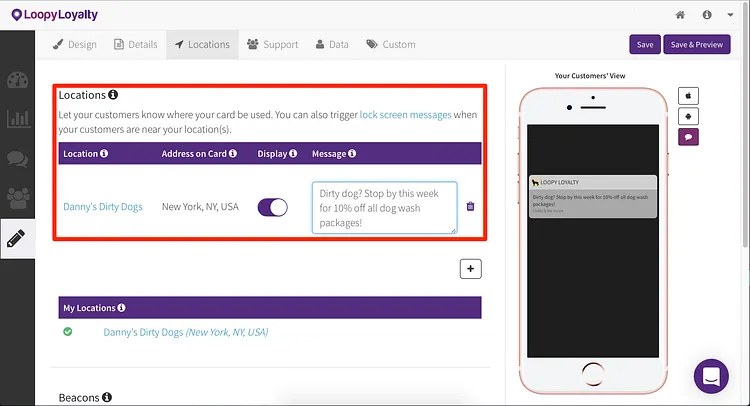
Task: Switch to the Details tab
Action: point(136,44)
